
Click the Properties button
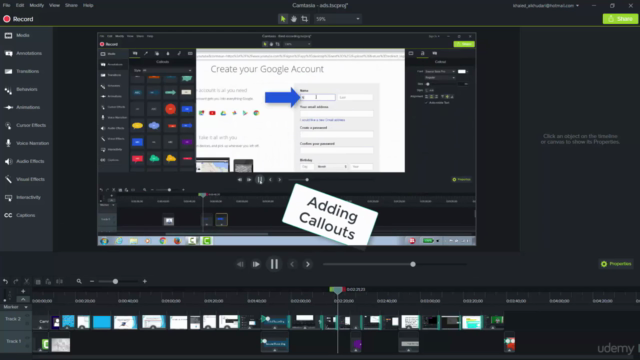pyautogui.click(x=616, y=264)
